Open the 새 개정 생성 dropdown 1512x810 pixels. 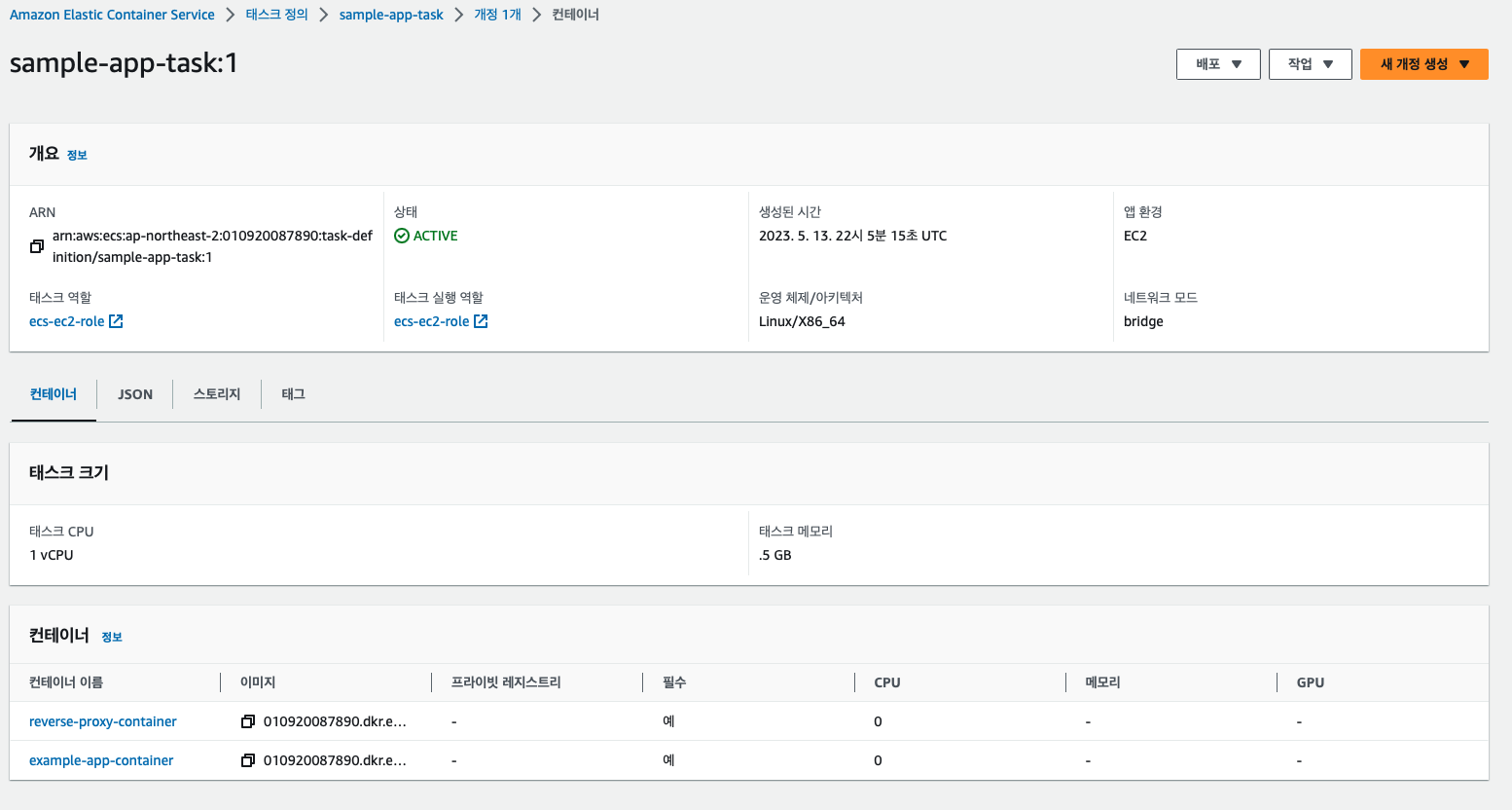point(1424,64)
